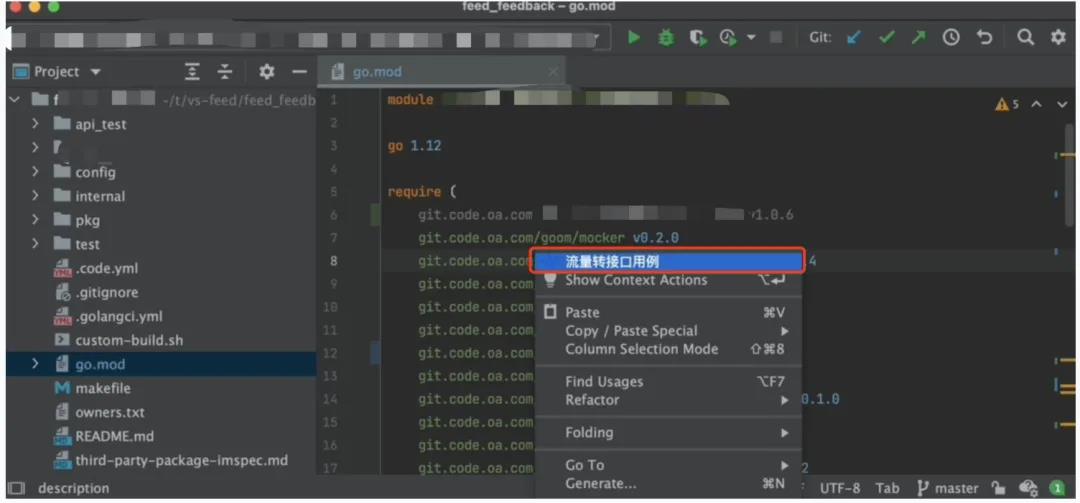This screenshot has width=1080, height=503.
Task: Click the UTF-8 encoding in status bar
Action: (x=840, y=488)
